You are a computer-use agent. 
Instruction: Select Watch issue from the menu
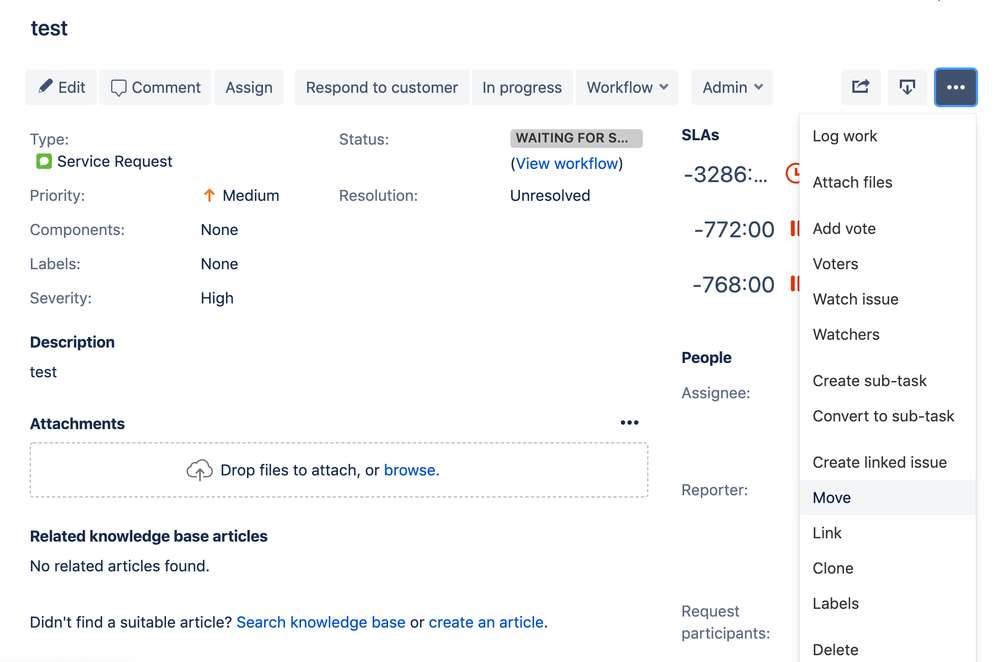pyautogui.click(x=855, y=298)
